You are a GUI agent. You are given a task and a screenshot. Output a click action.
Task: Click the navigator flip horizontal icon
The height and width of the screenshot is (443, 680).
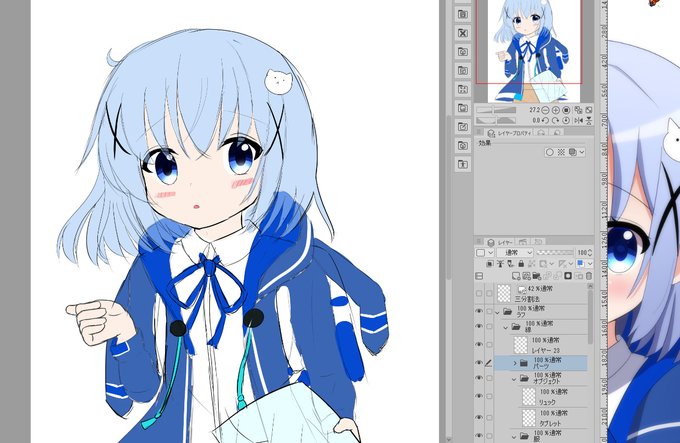[x=579, y=121]
